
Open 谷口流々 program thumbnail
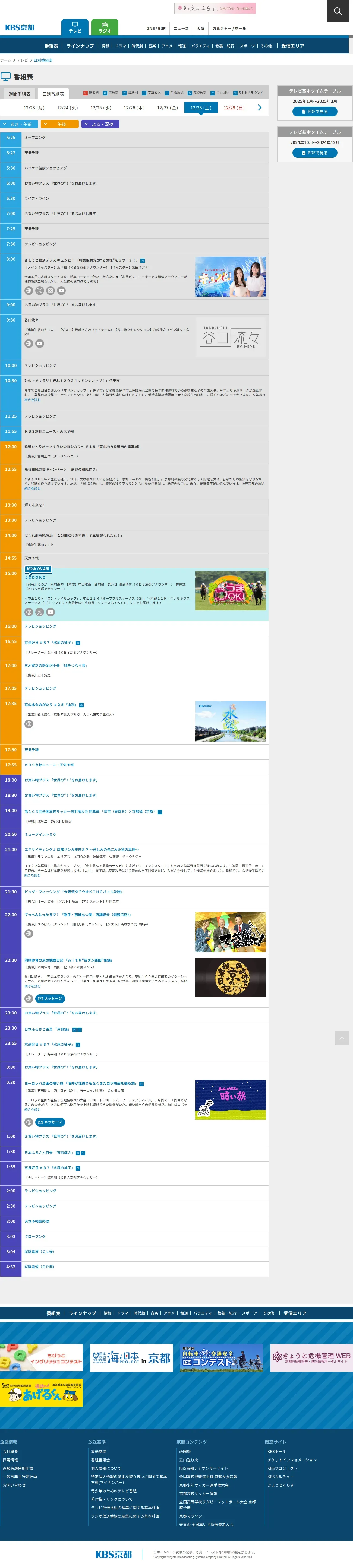click(231, 337)
